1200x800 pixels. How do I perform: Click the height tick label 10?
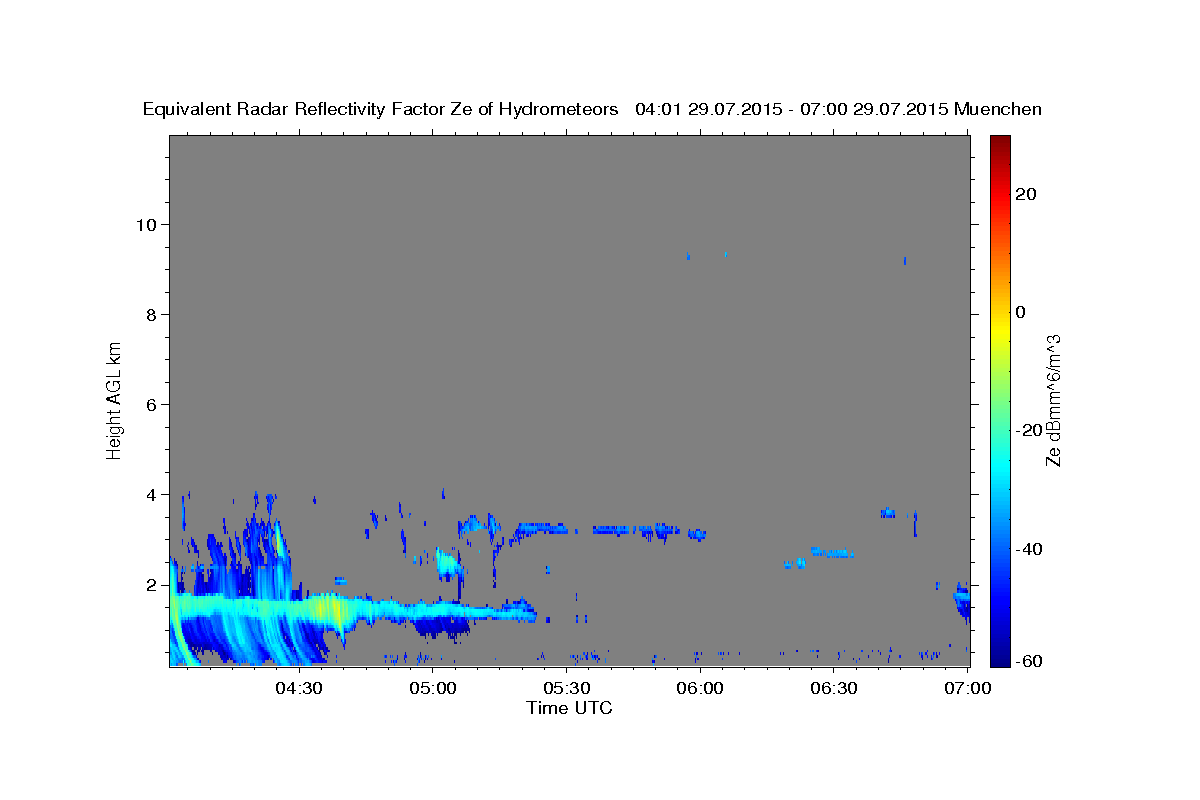(145, 224)
